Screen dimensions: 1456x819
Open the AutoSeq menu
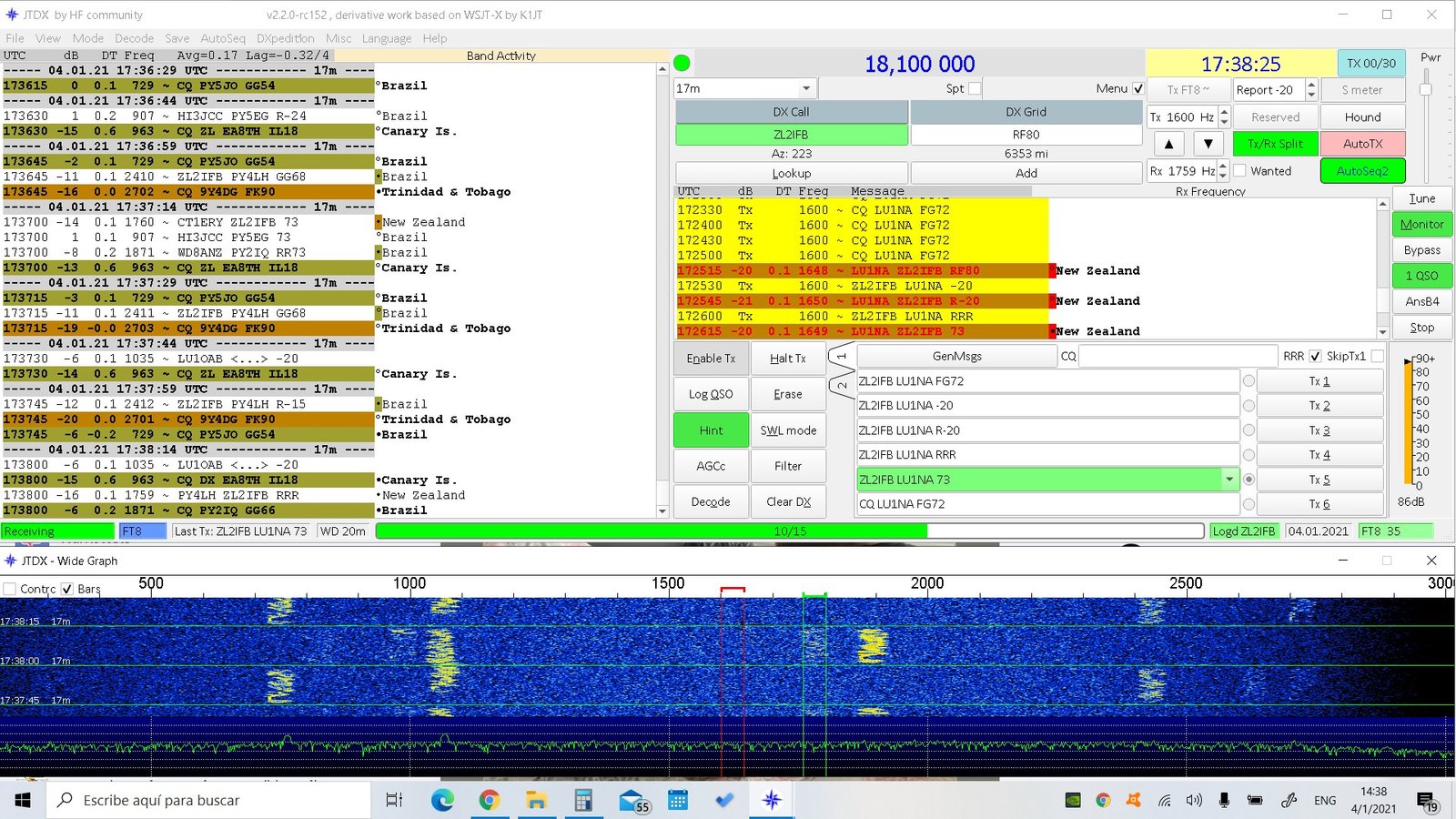[222, 38]
